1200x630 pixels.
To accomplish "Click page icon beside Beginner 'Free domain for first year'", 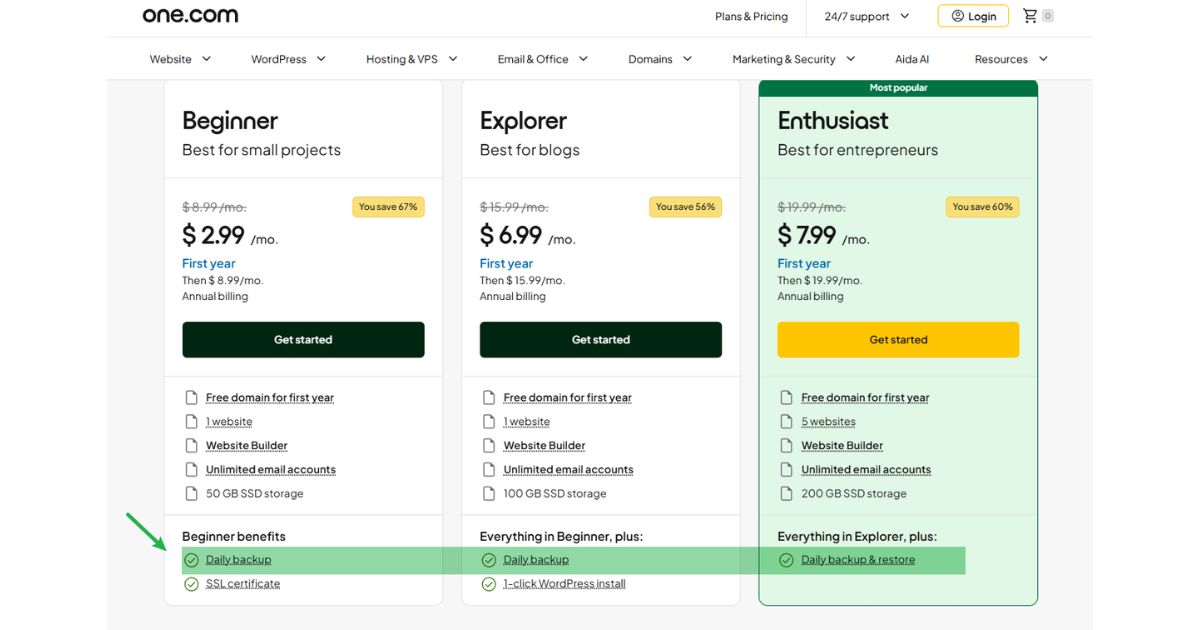I will tap(191, 397).
